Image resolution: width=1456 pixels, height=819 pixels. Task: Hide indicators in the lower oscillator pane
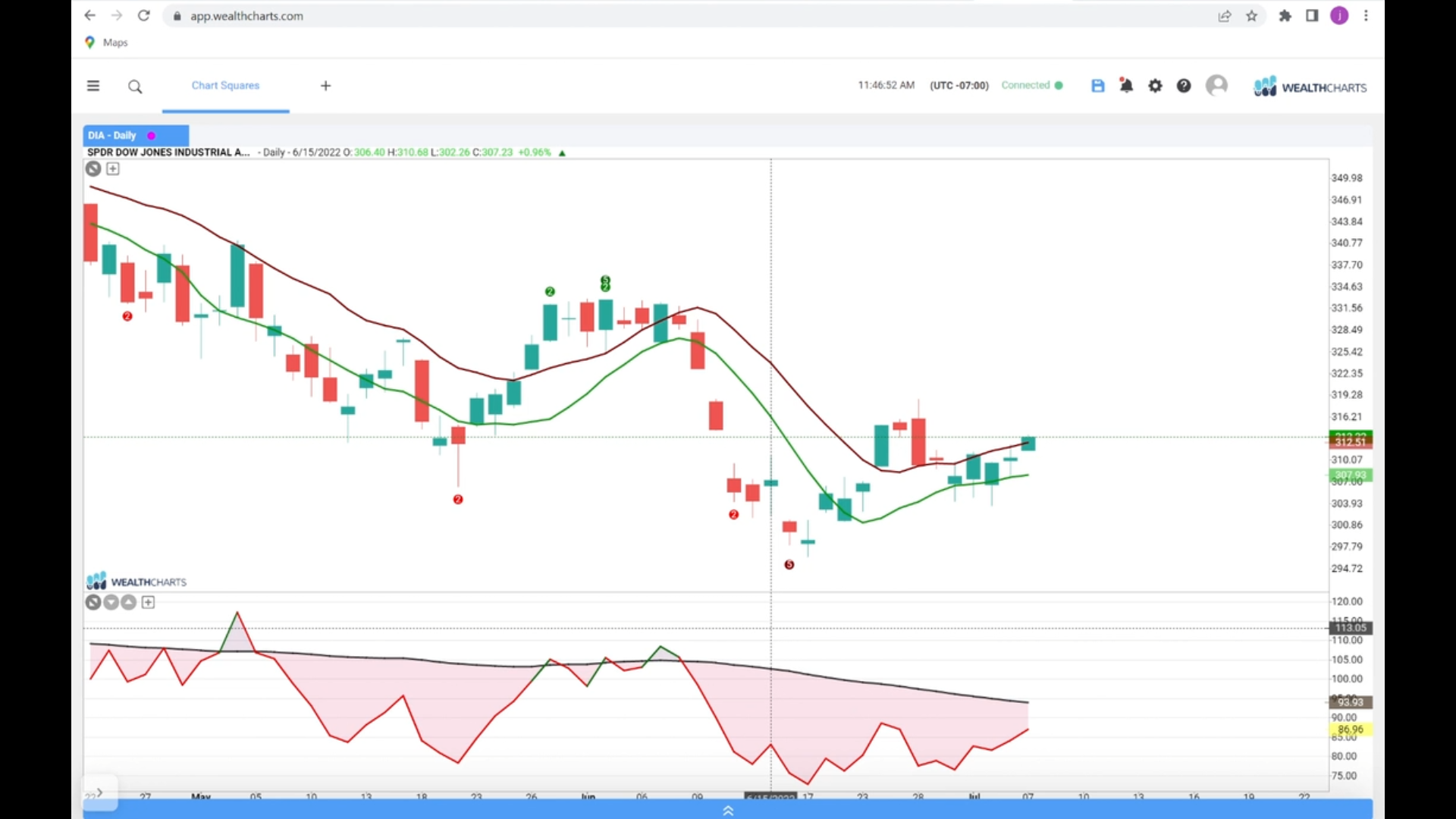point(93,602)
